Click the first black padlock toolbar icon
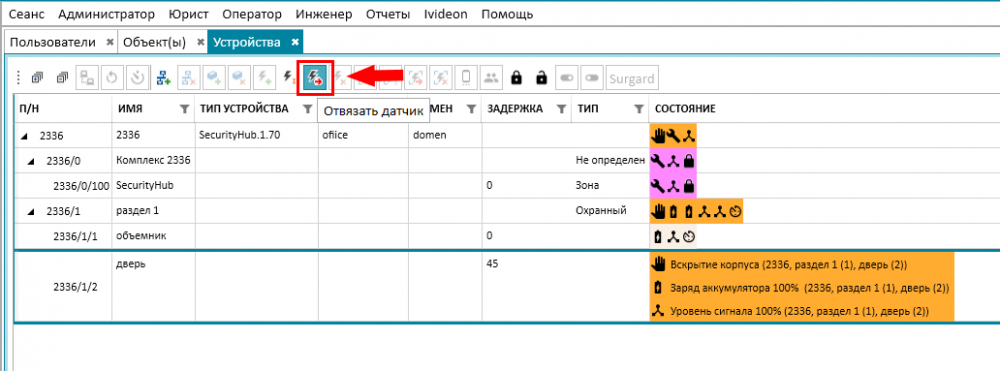The height and width of the screenshot is (371, 1000). (x=517, y=78)
